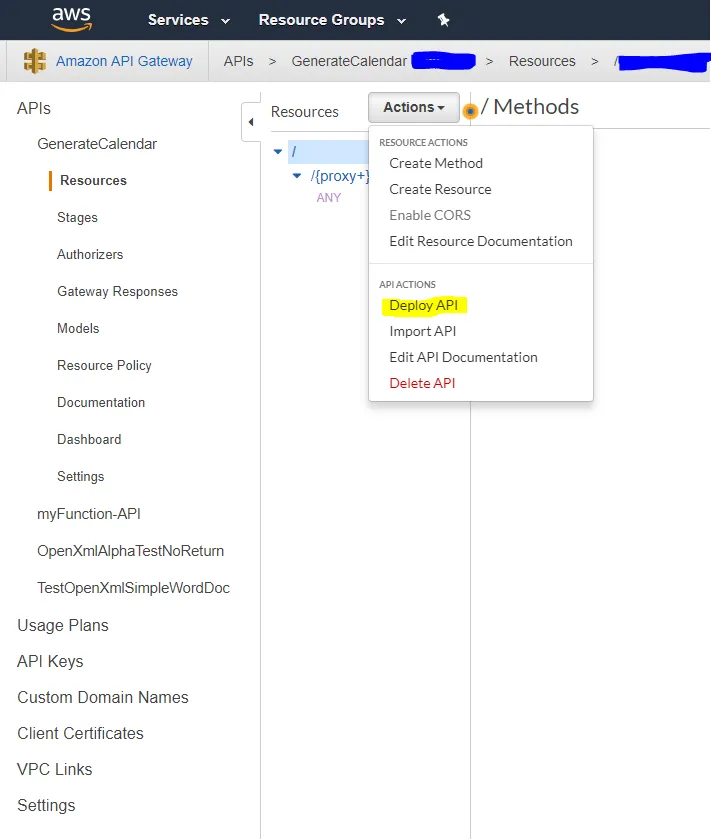The height and width of the screenshot is (839, 711).
Task: Choose Create Resource menu item
Action: [440, 189]
